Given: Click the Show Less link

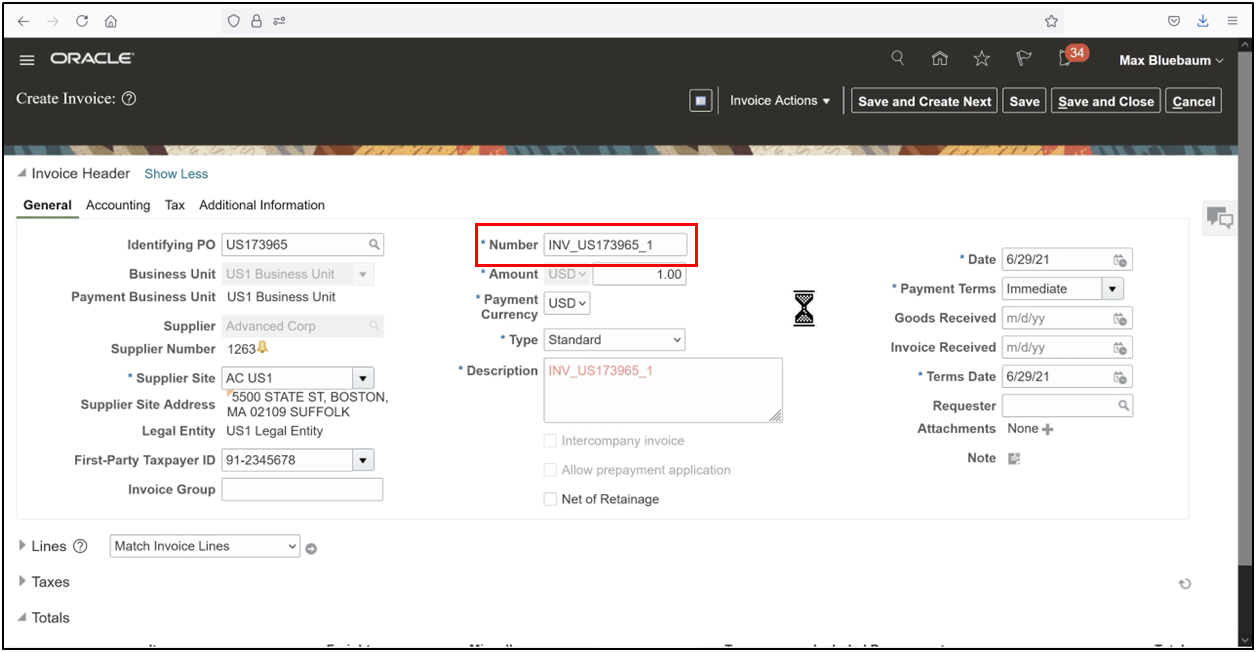Looking at the screenshot, I should click(176, 173).
